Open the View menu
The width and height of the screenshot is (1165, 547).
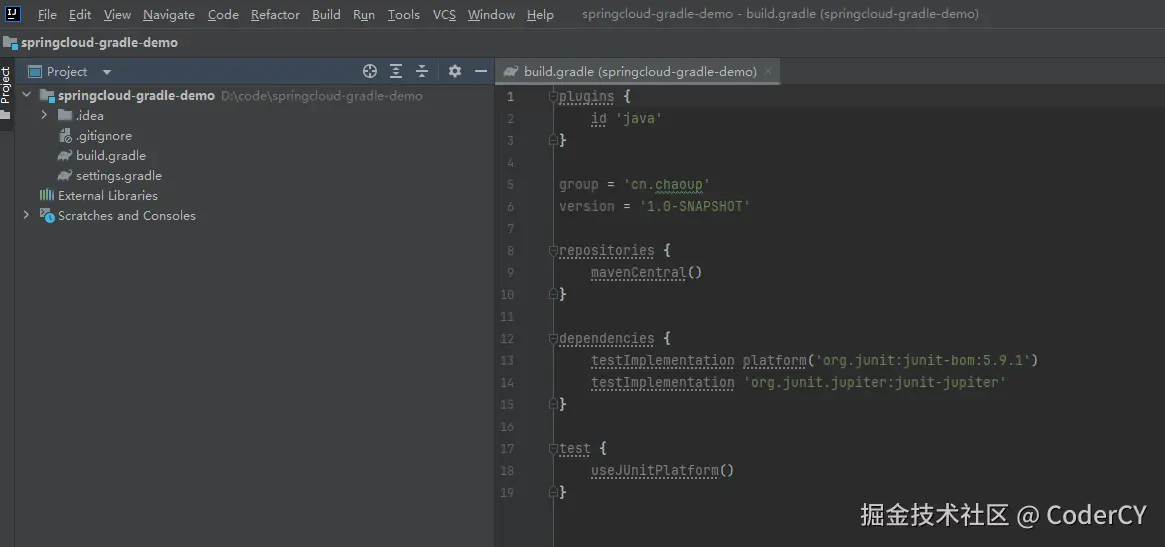tap(117, 14)
